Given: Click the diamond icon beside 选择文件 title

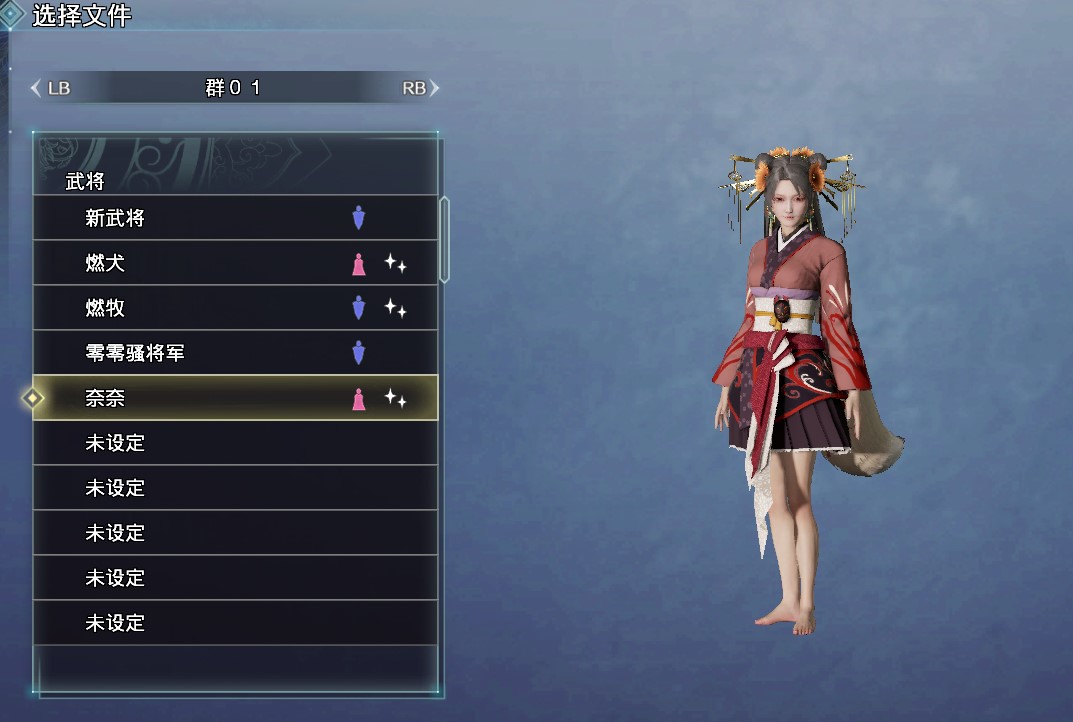Looking at the screenshot, I should tap(11, 14).
